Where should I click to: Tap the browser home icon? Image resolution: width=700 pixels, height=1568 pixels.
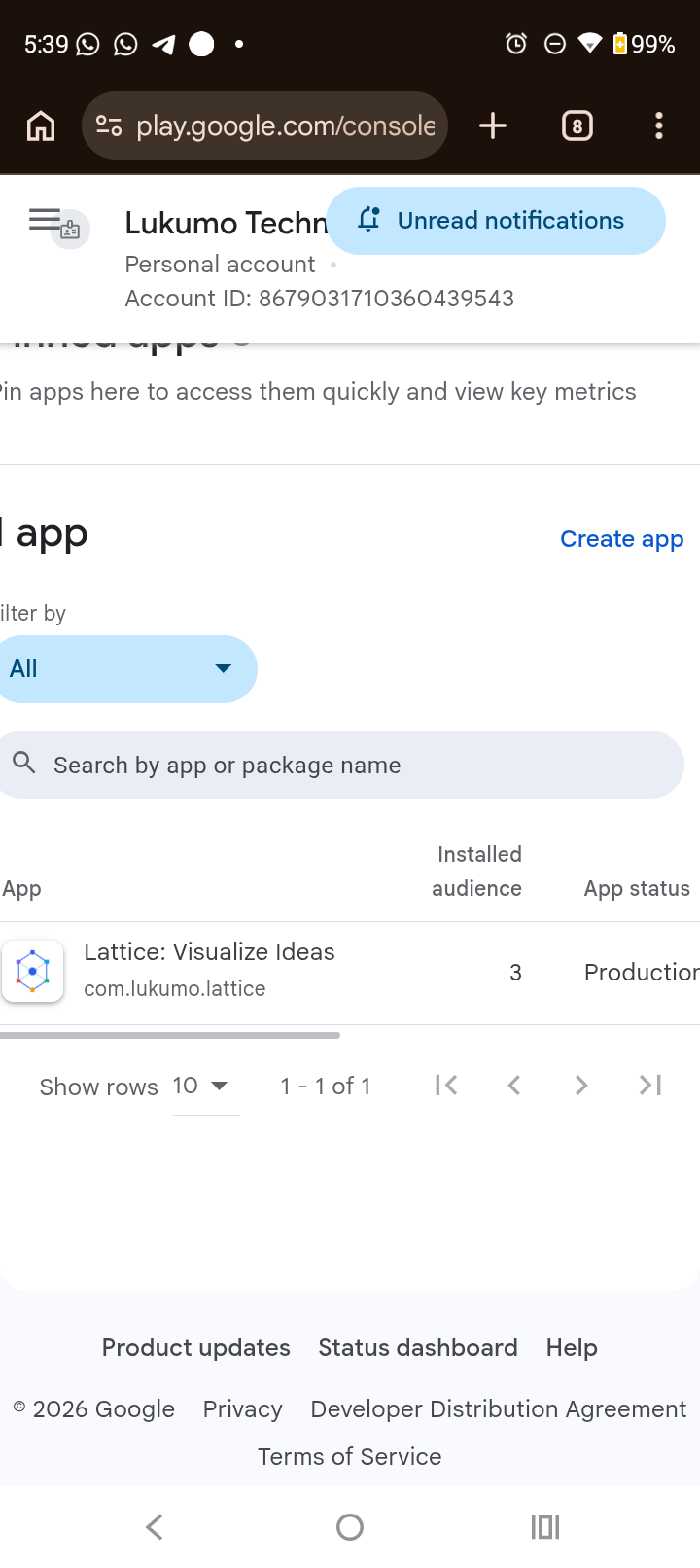pyautogui.click(x=41, y=126)
